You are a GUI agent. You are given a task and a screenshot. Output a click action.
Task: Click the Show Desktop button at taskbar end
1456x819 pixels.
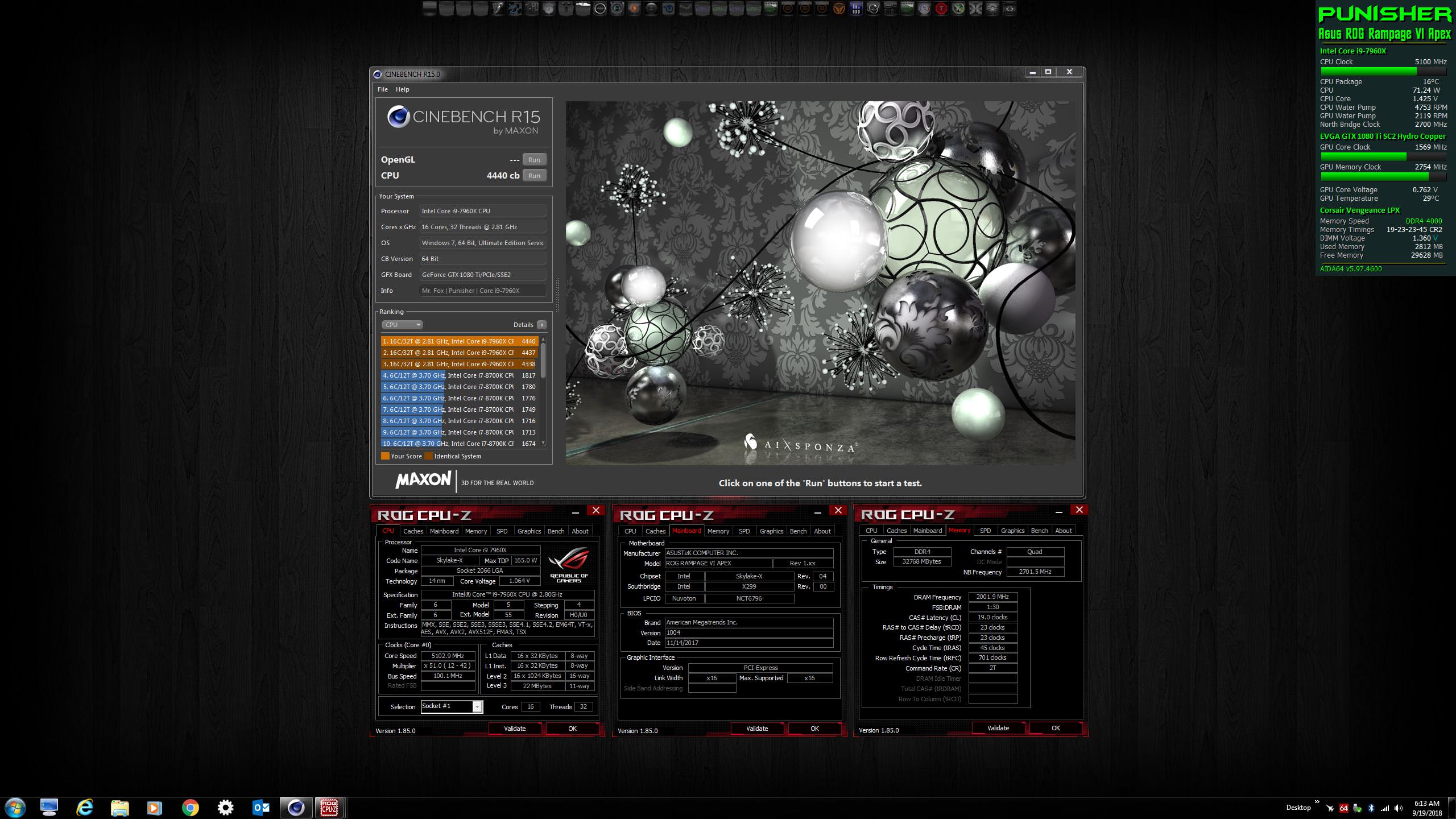[x=1451, y=808]
